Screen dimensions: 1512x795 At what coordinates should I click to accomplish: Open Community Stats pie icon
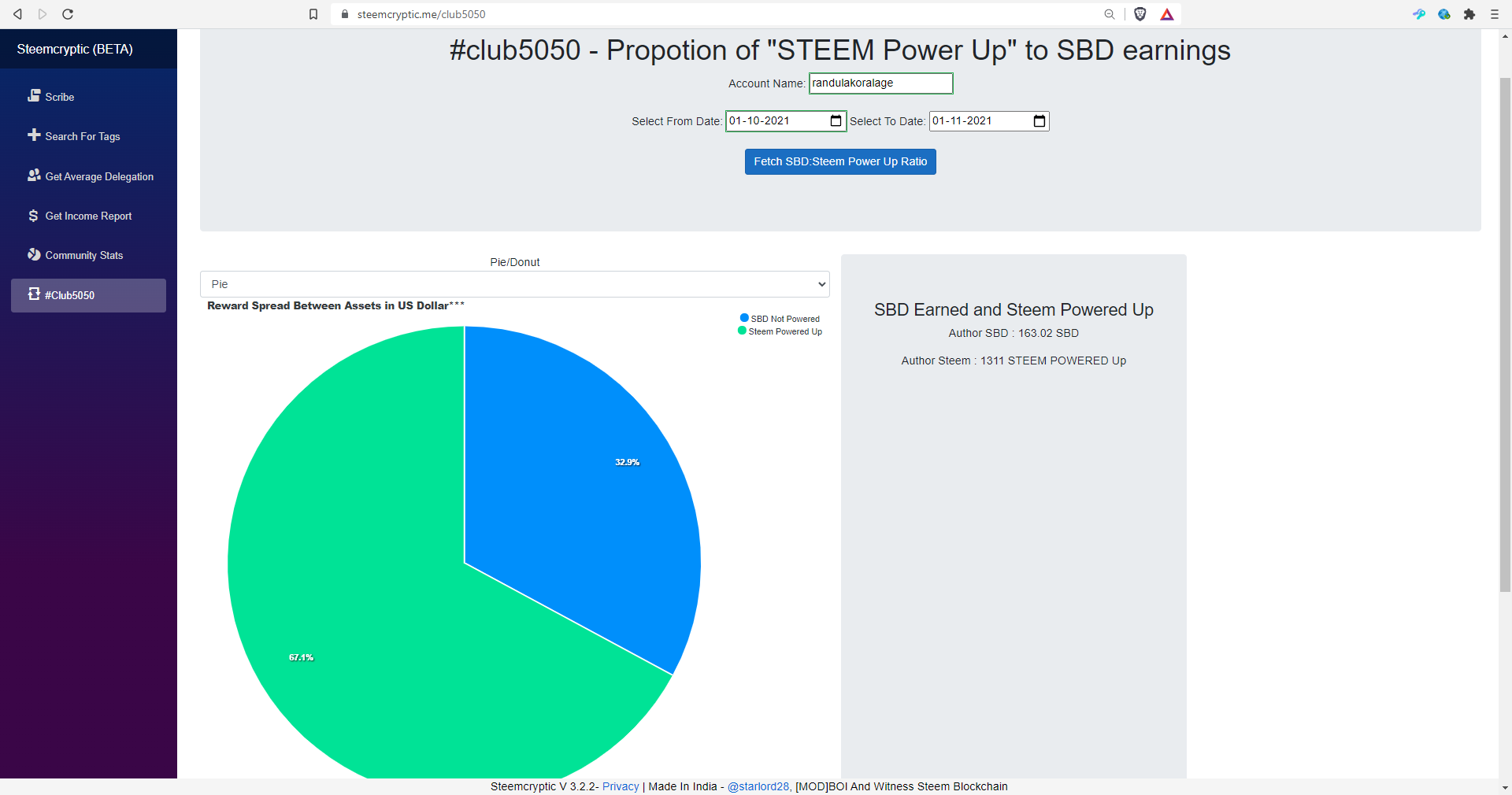pyautogui.click(x=34, y=255)
